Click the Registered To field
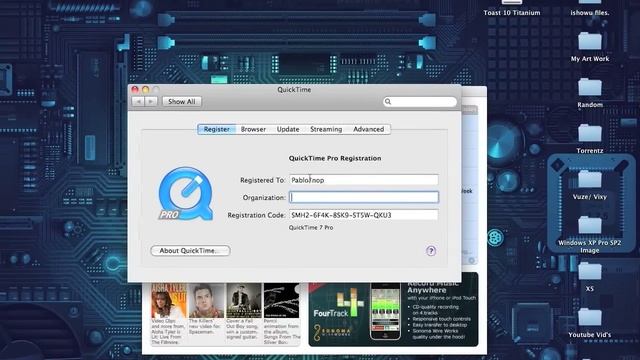Viewport: 640px width, 360px height. tap(364, 180)
